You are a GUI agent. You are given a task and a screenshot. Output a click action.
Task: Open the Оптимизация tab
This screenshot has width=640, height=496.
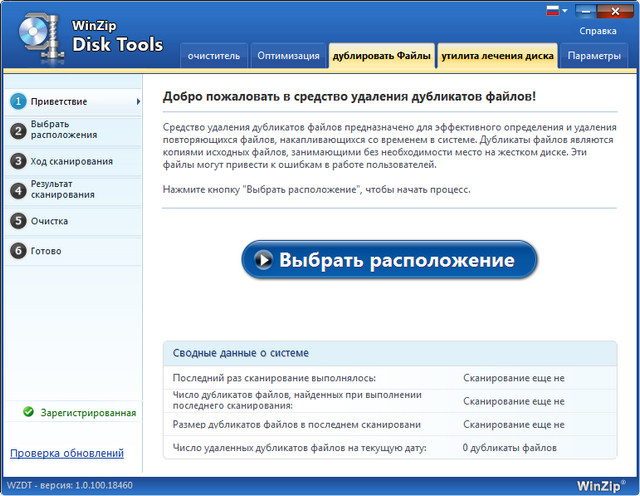[288, 56]
